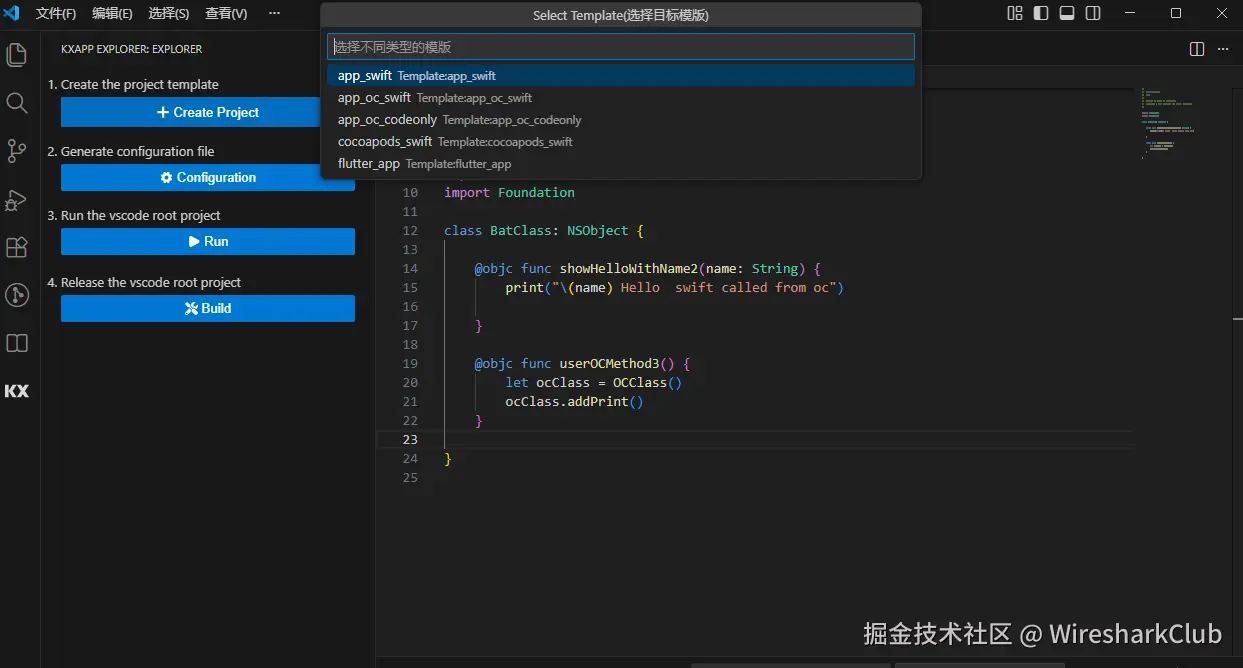Screen dimensions: 1243x668
Task: Open the Extensions view
Action: point(17,247)
